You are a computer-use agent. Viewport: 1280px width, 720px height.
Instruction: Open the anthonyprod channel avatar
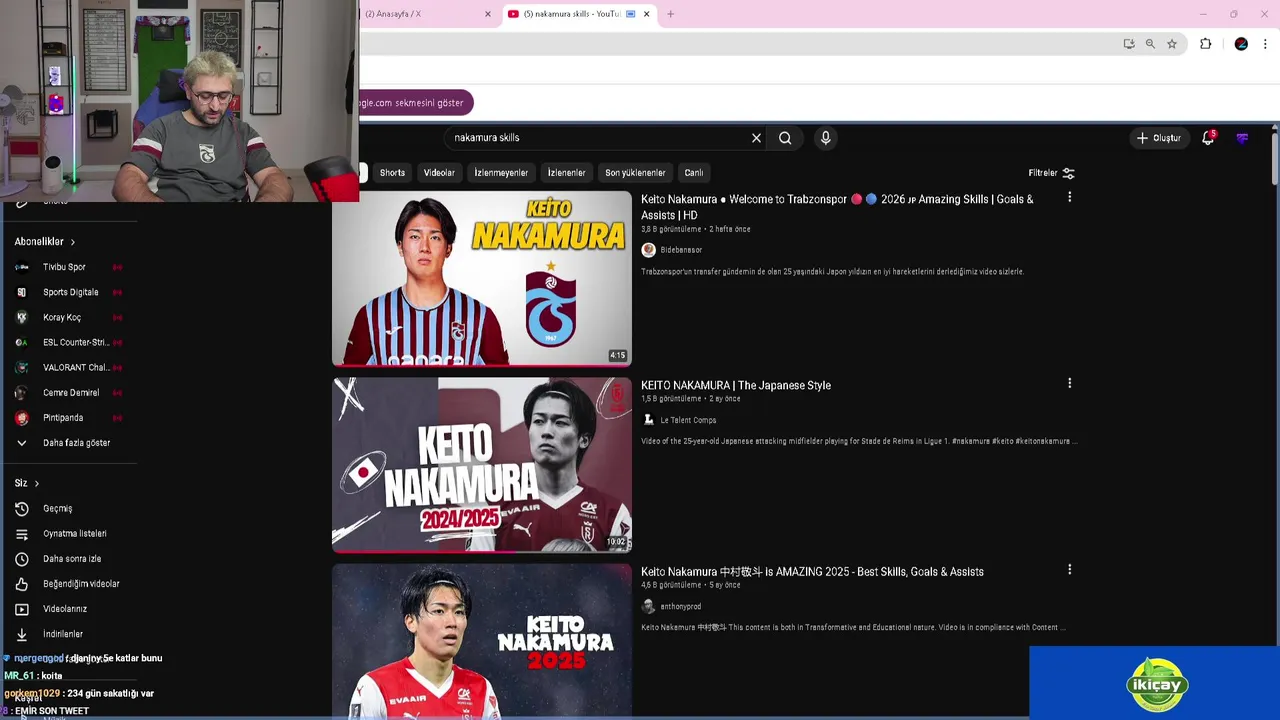(648, 606)
